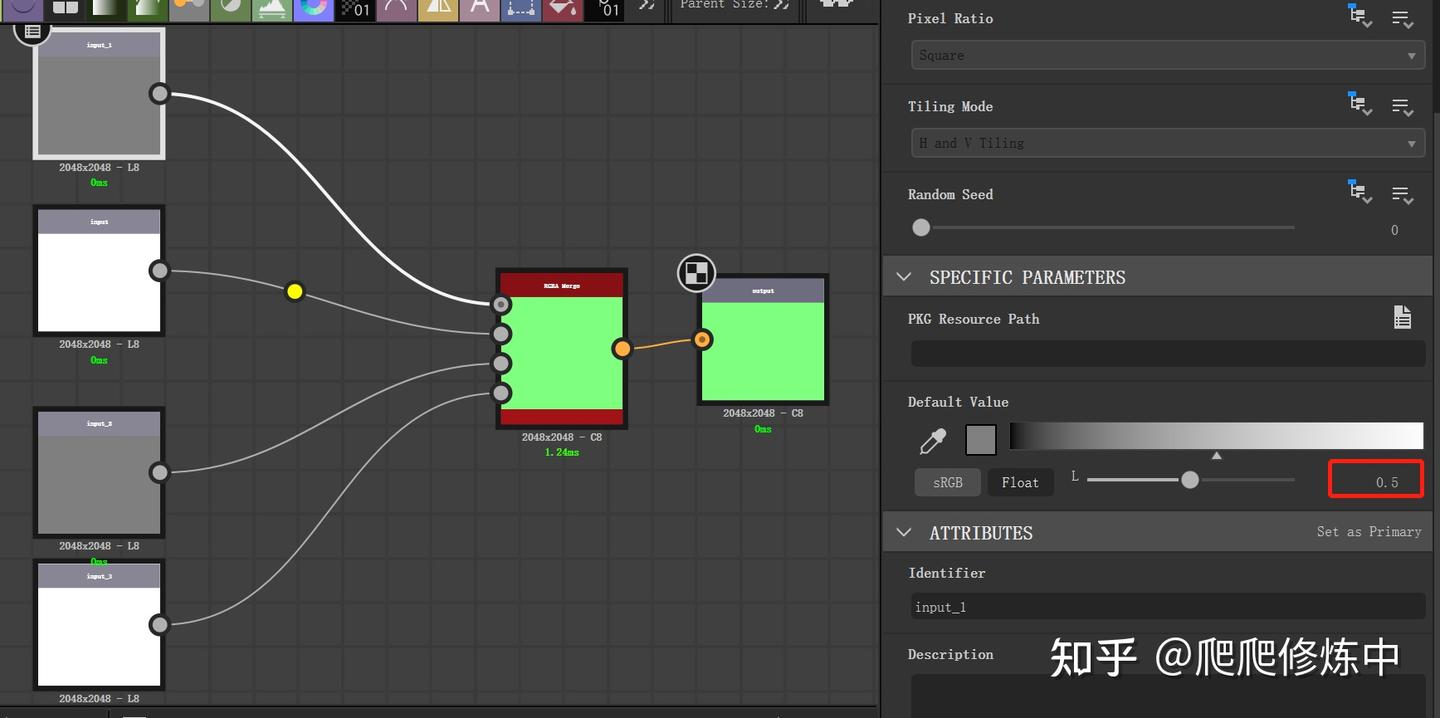
Task: Click the Tiling Mode label
Action: pos(951,106)
